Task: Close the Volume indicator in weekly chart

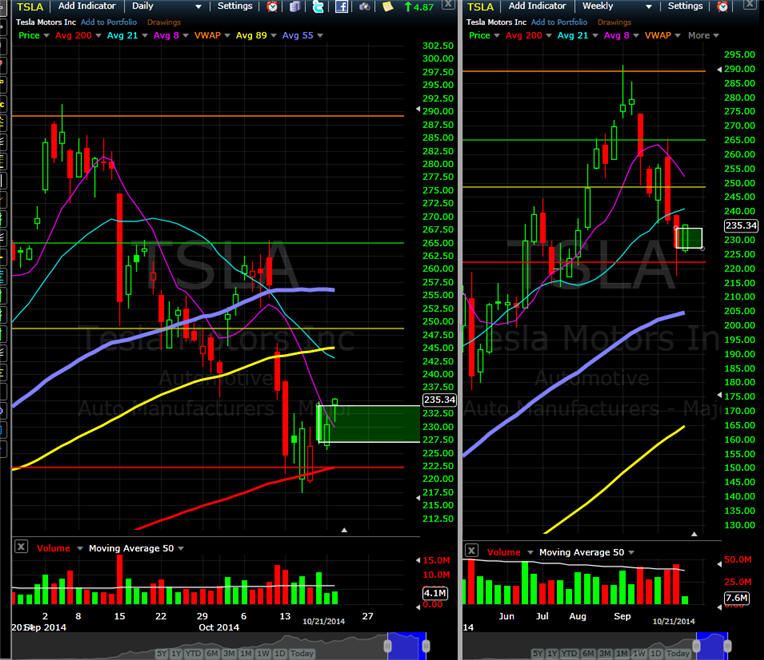Action: [x=471, y=551]
